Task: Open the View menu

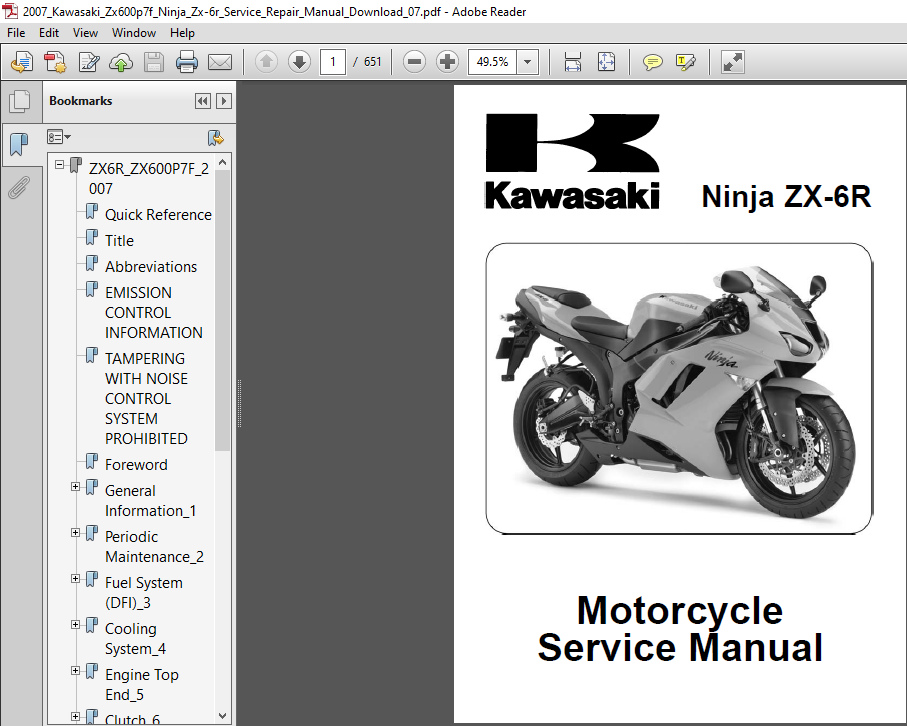Action: click(85, 33)
